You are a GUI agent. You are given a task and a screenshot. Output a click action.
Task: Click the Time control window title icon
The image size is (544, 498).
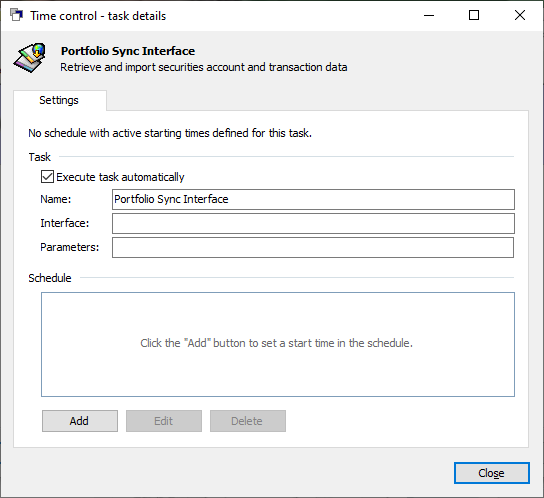[x=16, y=15]
